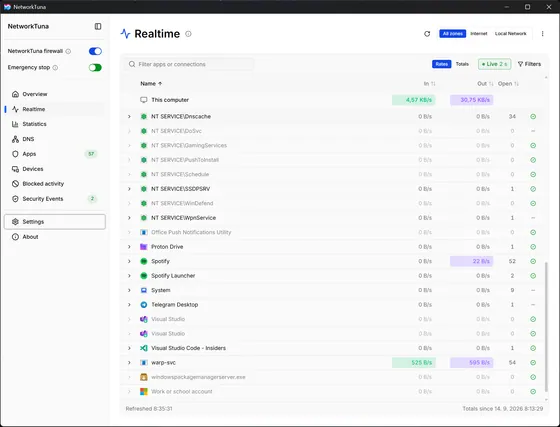Open the Devices page in sidebar
Image resolution: width=560 pixels, height=427 pixels.
pos(55,169)
